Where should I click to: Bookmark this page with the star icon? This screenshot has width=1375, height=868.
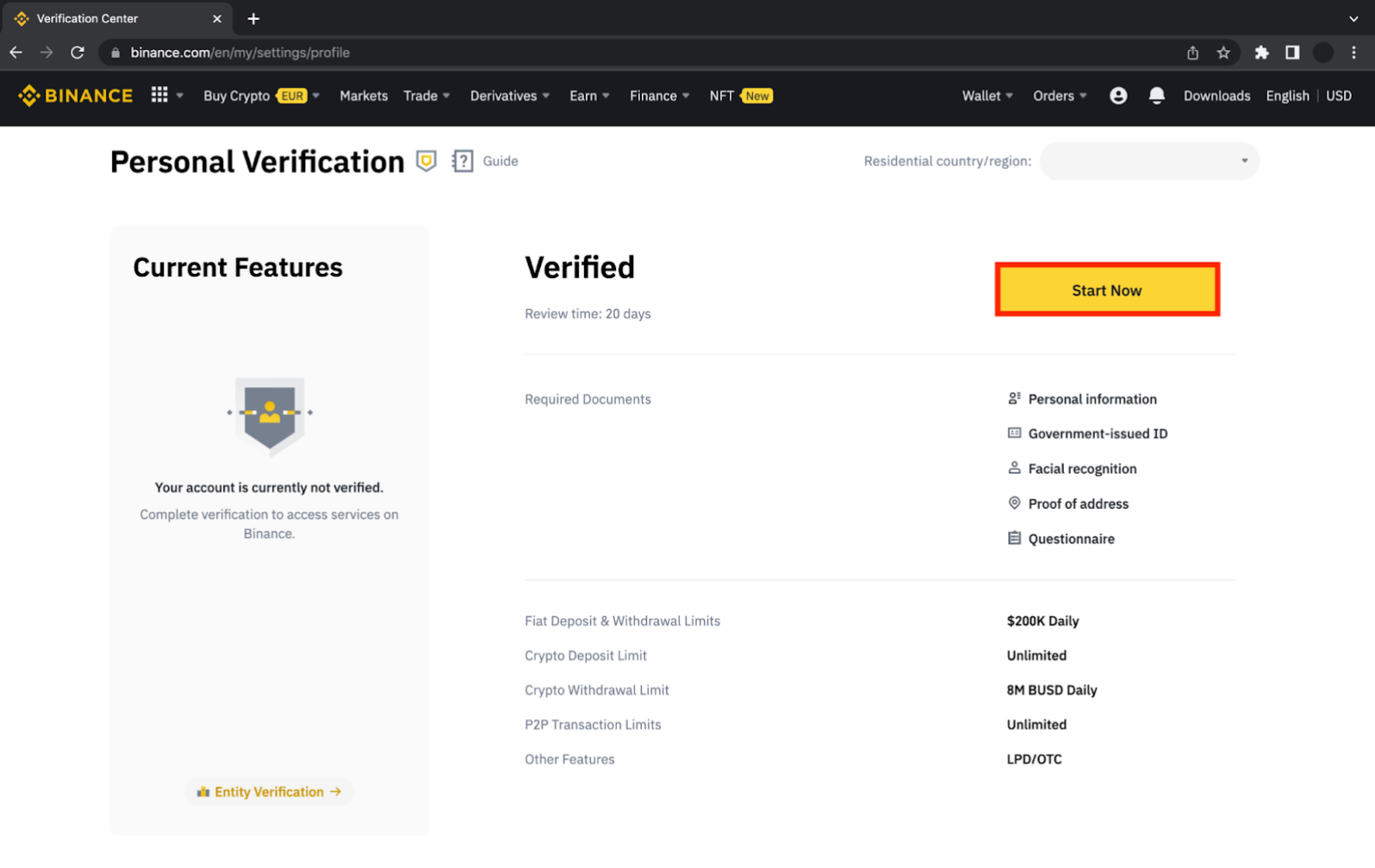(x=1223, y=53)
